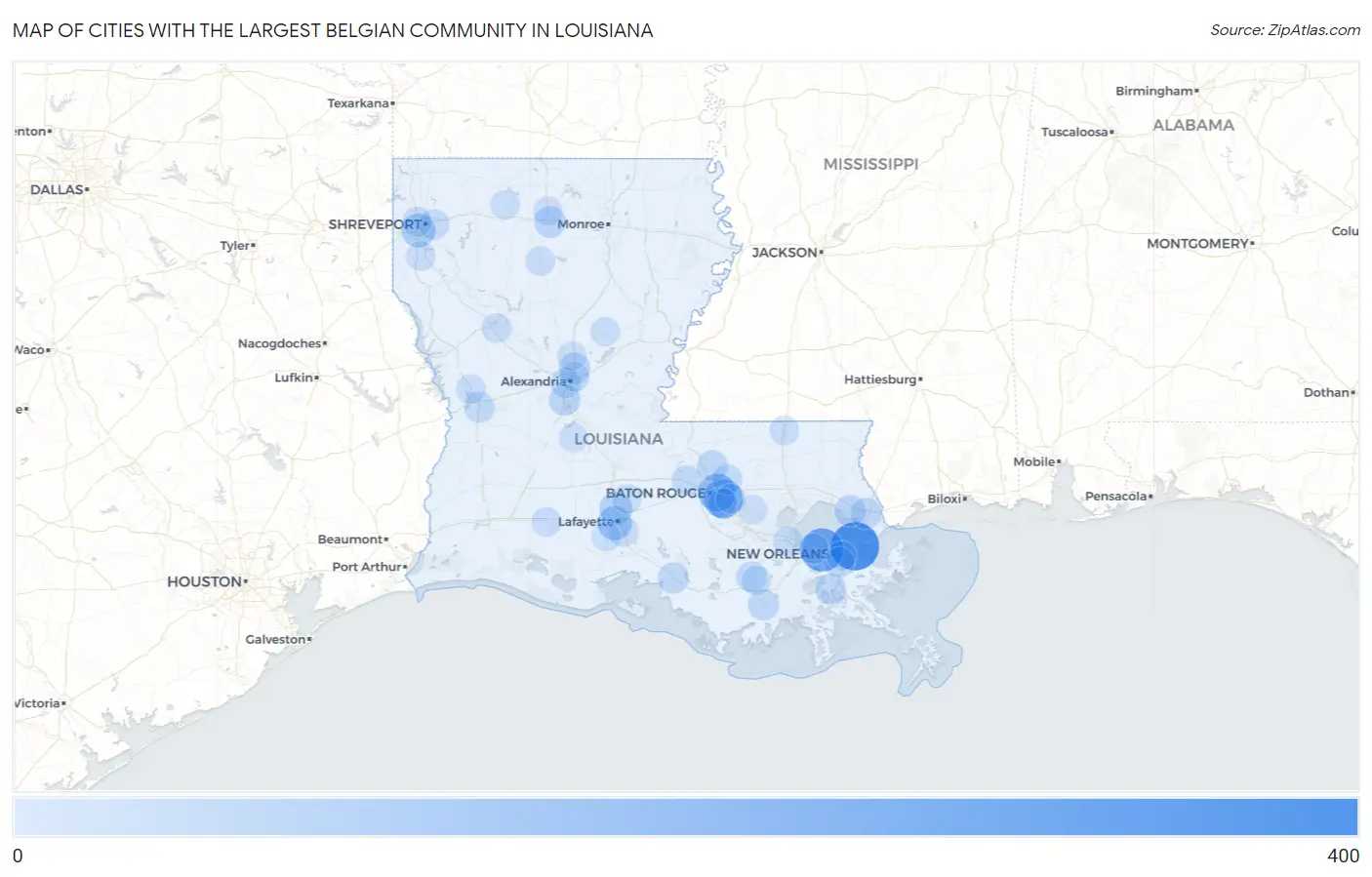Click the largest bubble near New Orleans
Screen dimensions: 1372x877
coord(855,546)
